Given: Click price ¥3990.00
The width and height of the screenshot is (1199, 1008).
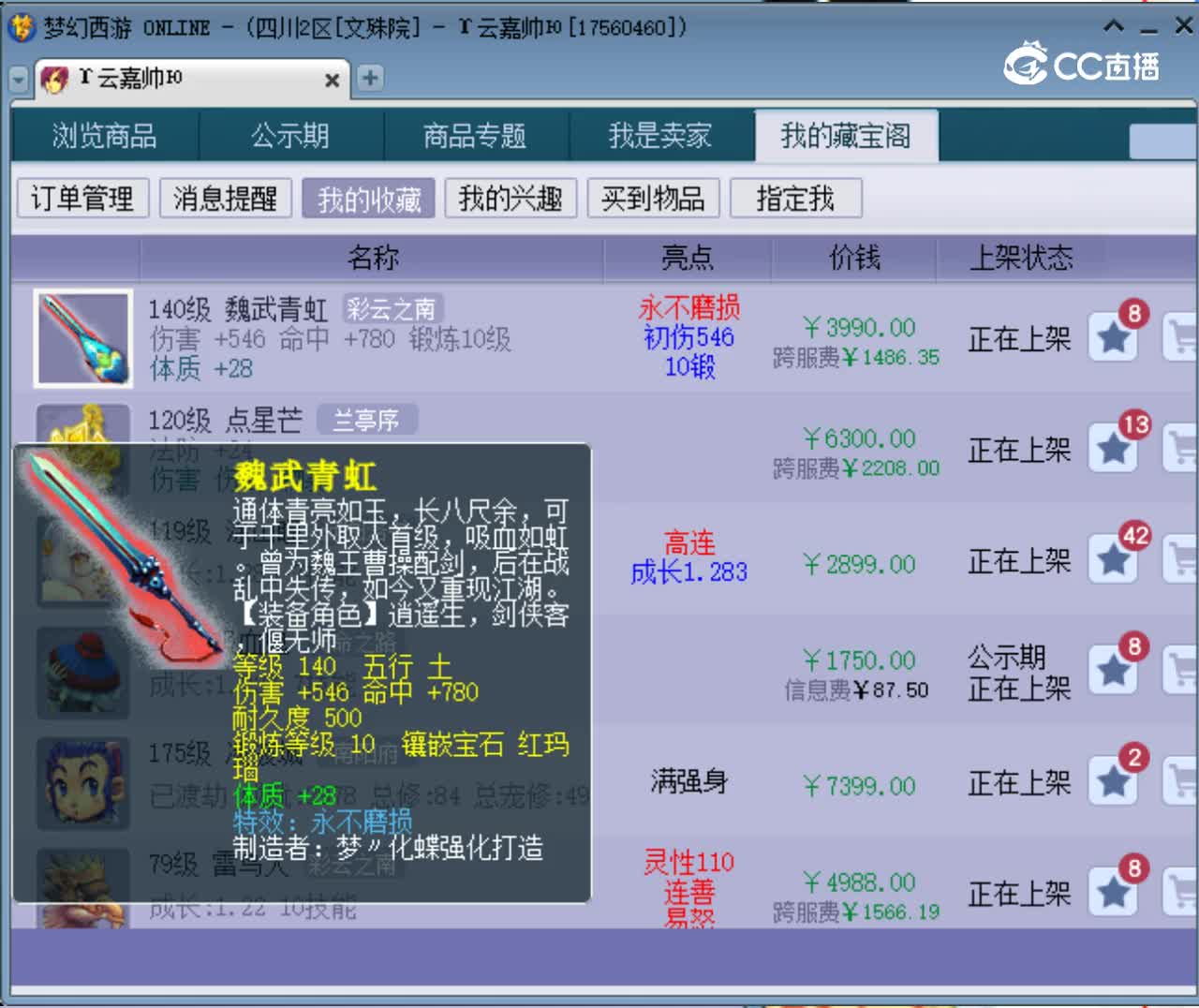Looking at the screenshot, I should pyautogui.click(x=859, y=328).
